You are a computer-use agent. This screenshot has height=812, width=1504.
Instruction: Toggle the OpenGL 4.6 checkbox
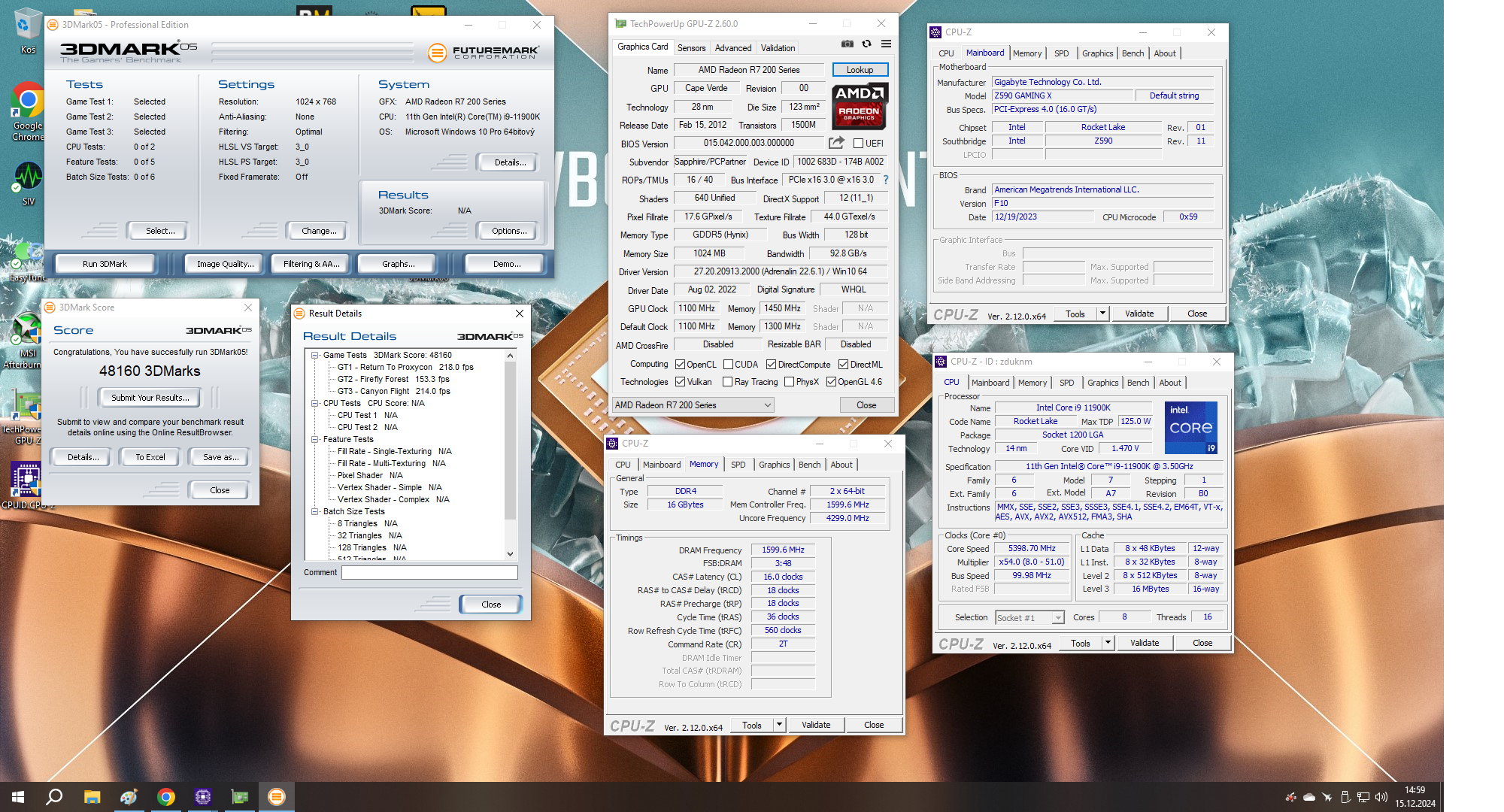tap(831, 382)
